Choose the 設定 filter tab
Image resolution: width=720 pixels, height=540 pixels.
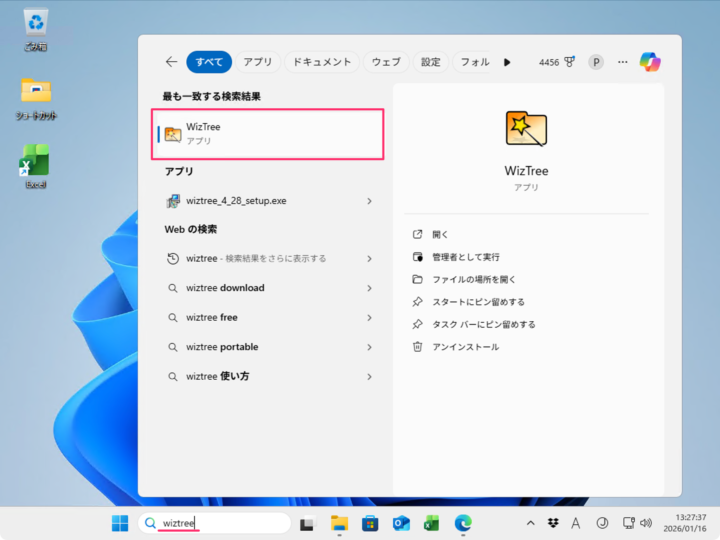click(x=430, y=62)
